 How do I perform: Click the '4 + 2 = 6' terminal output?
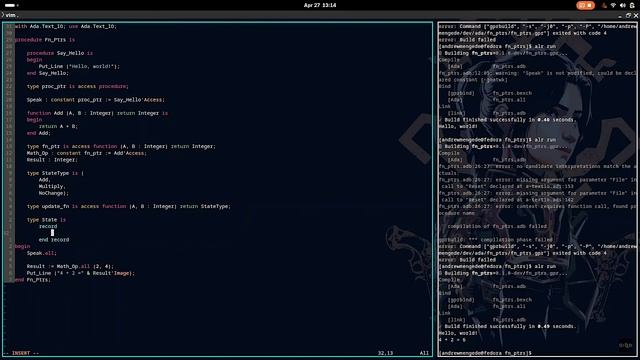[452, 340]
